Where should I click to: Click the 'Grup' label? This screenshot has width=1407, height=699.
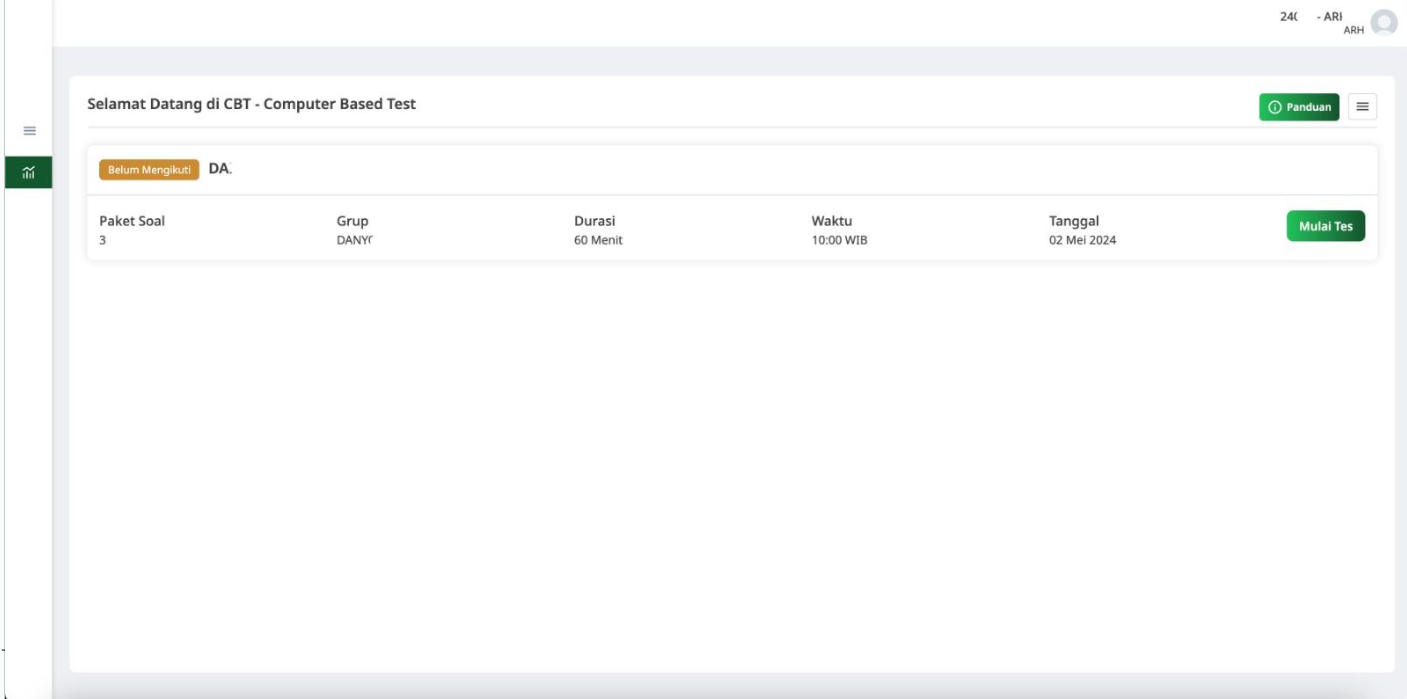353,222
